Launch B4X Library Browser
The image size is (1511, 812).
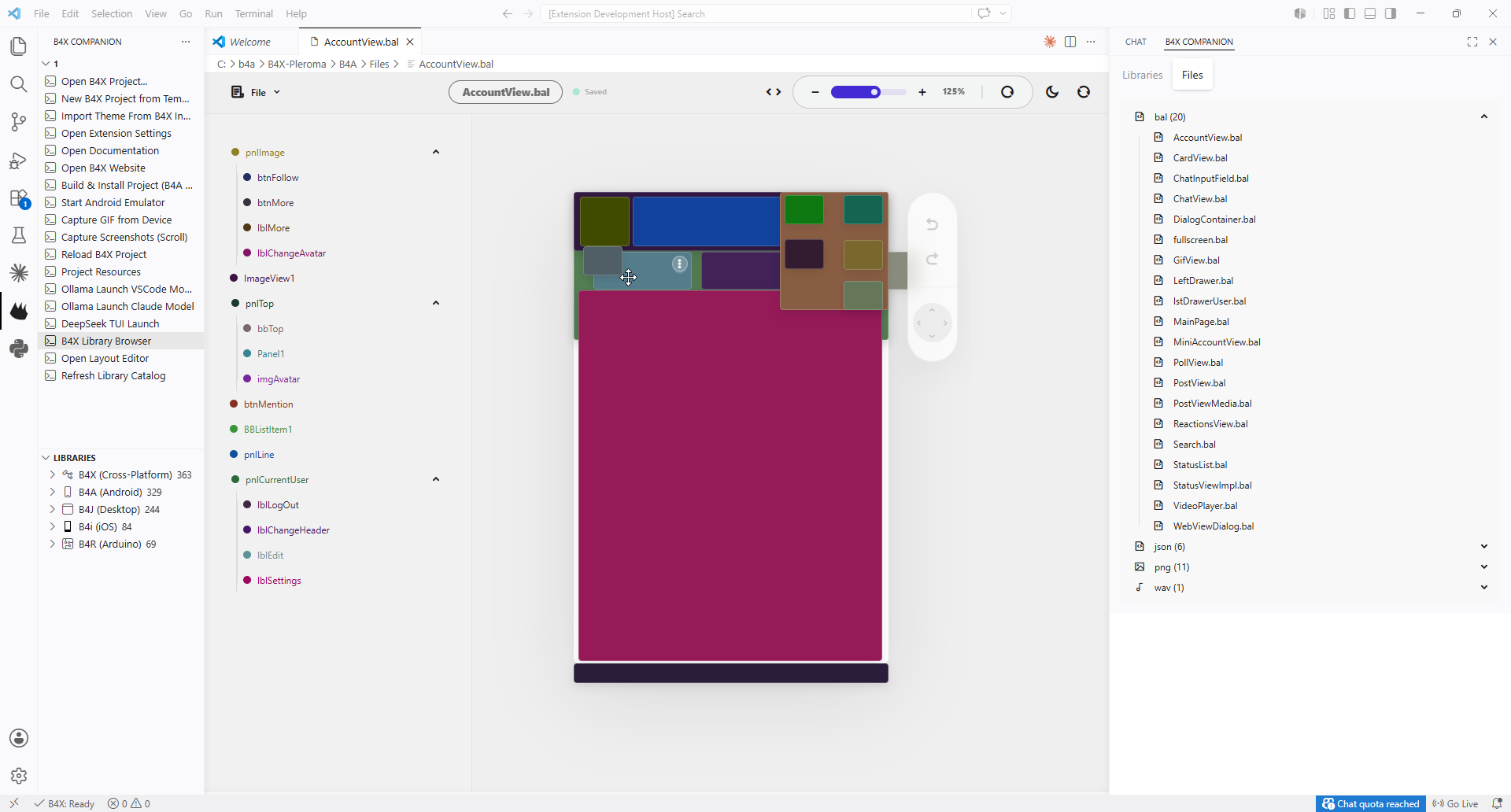[x=120, y=341]
